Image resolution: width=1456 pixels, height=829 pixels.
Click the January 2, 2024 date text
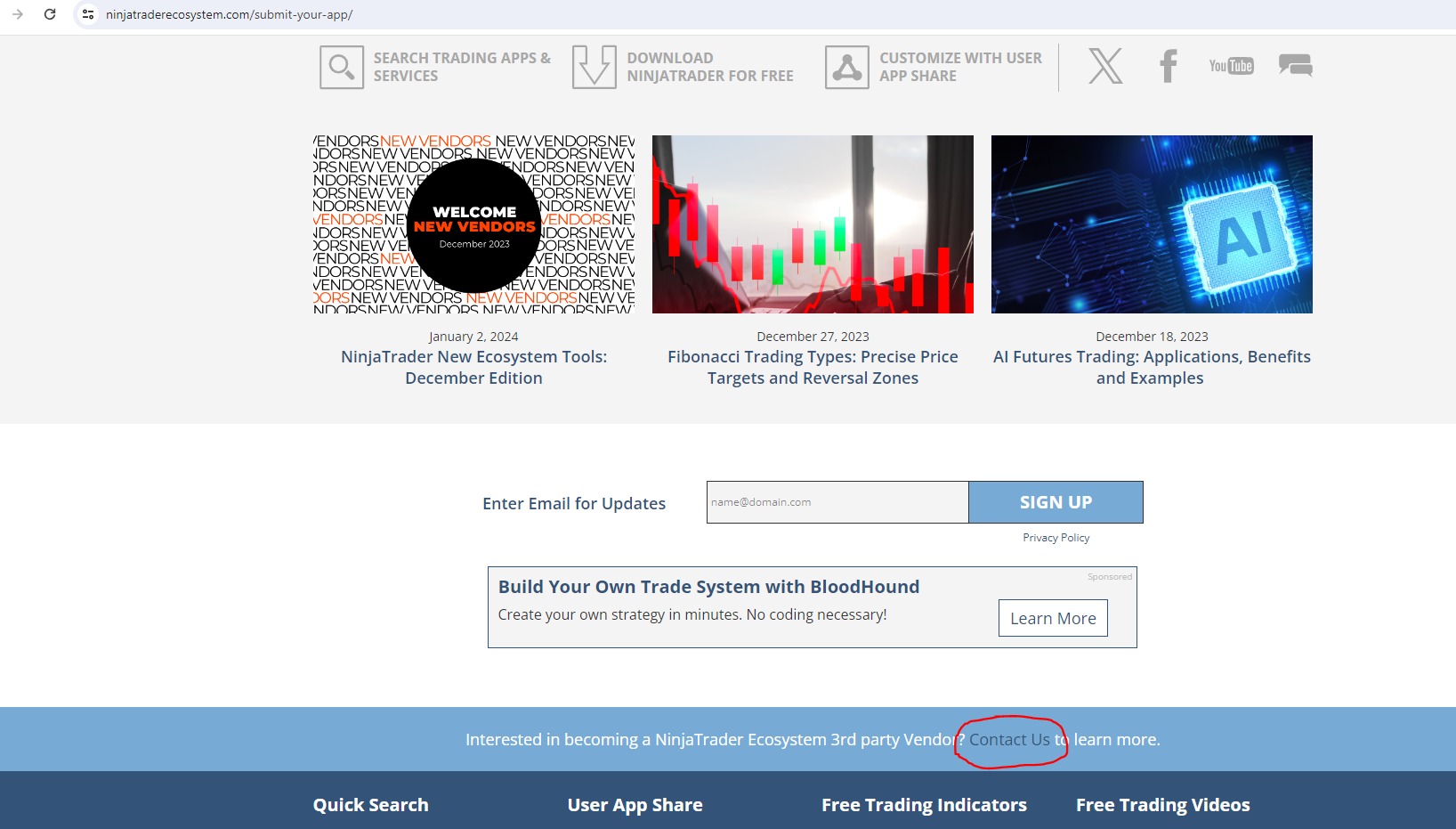pos(473,337)
